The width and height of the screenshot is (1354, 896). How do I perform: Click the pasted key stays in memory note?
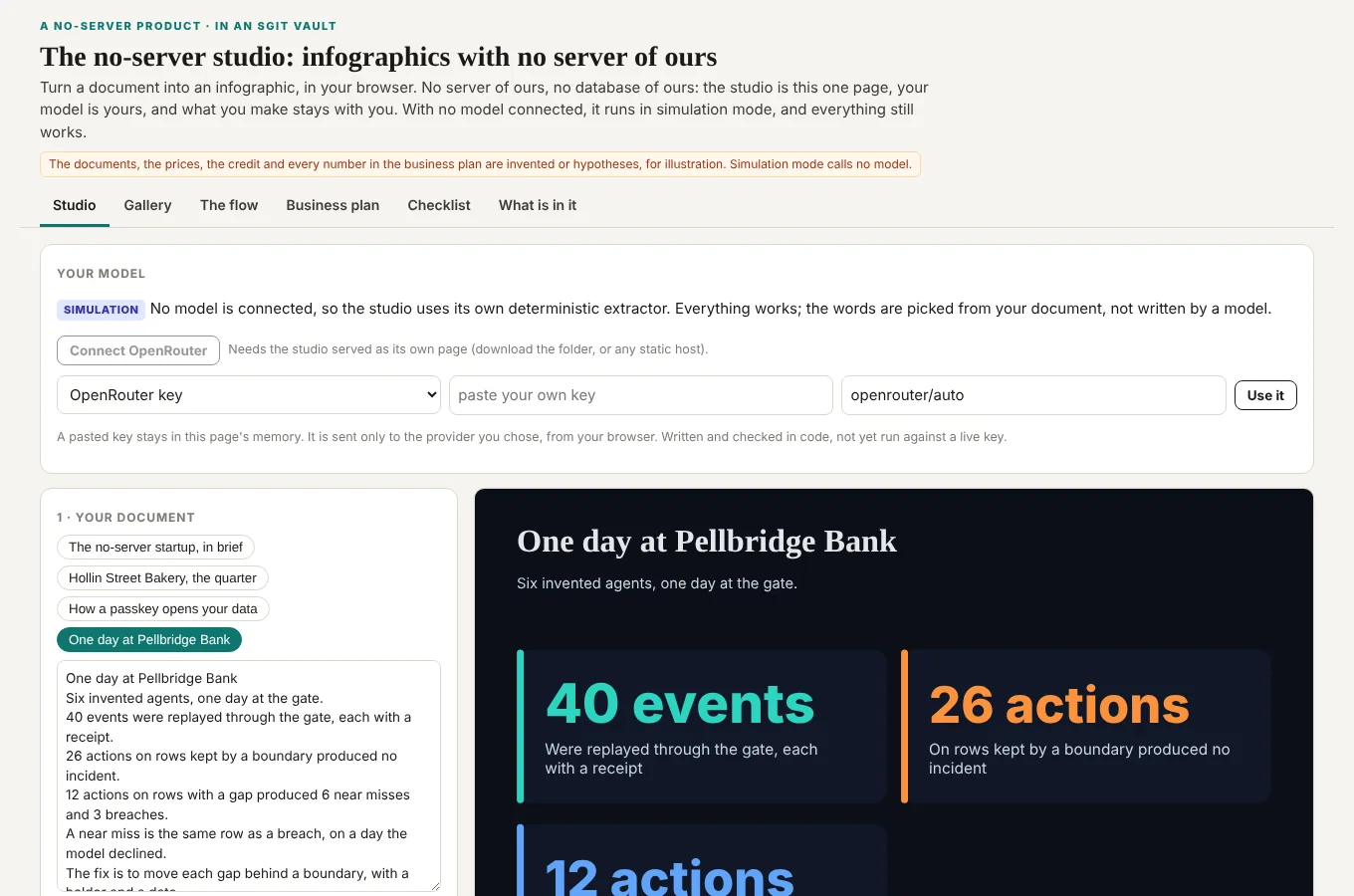(532, 437)
